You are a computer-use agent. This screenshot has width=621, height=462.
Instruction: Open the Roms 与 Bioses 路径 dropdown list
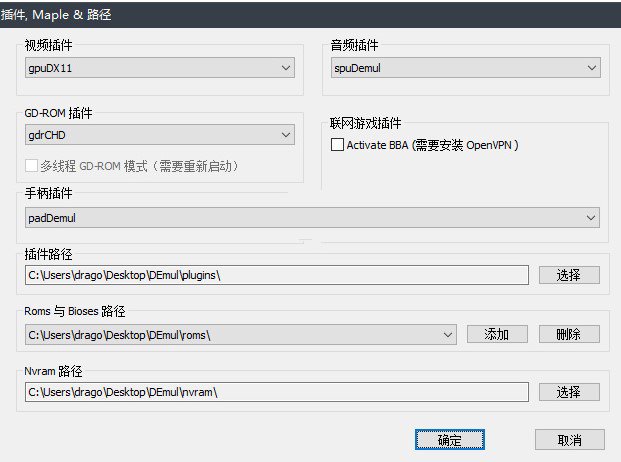pos(241,335)
